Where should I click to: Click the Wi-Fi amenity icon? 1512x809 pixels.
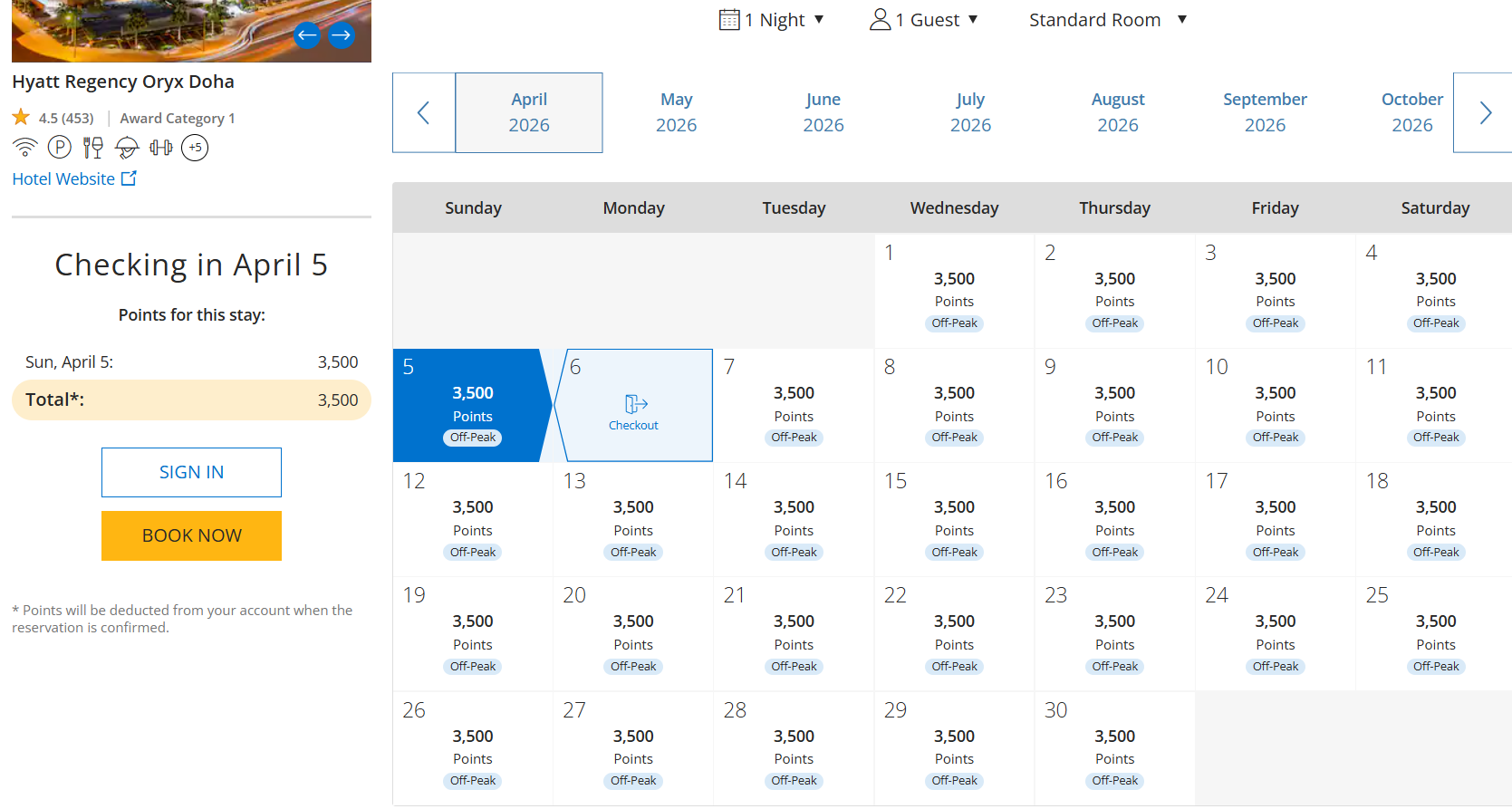click(x=25, y=148)
